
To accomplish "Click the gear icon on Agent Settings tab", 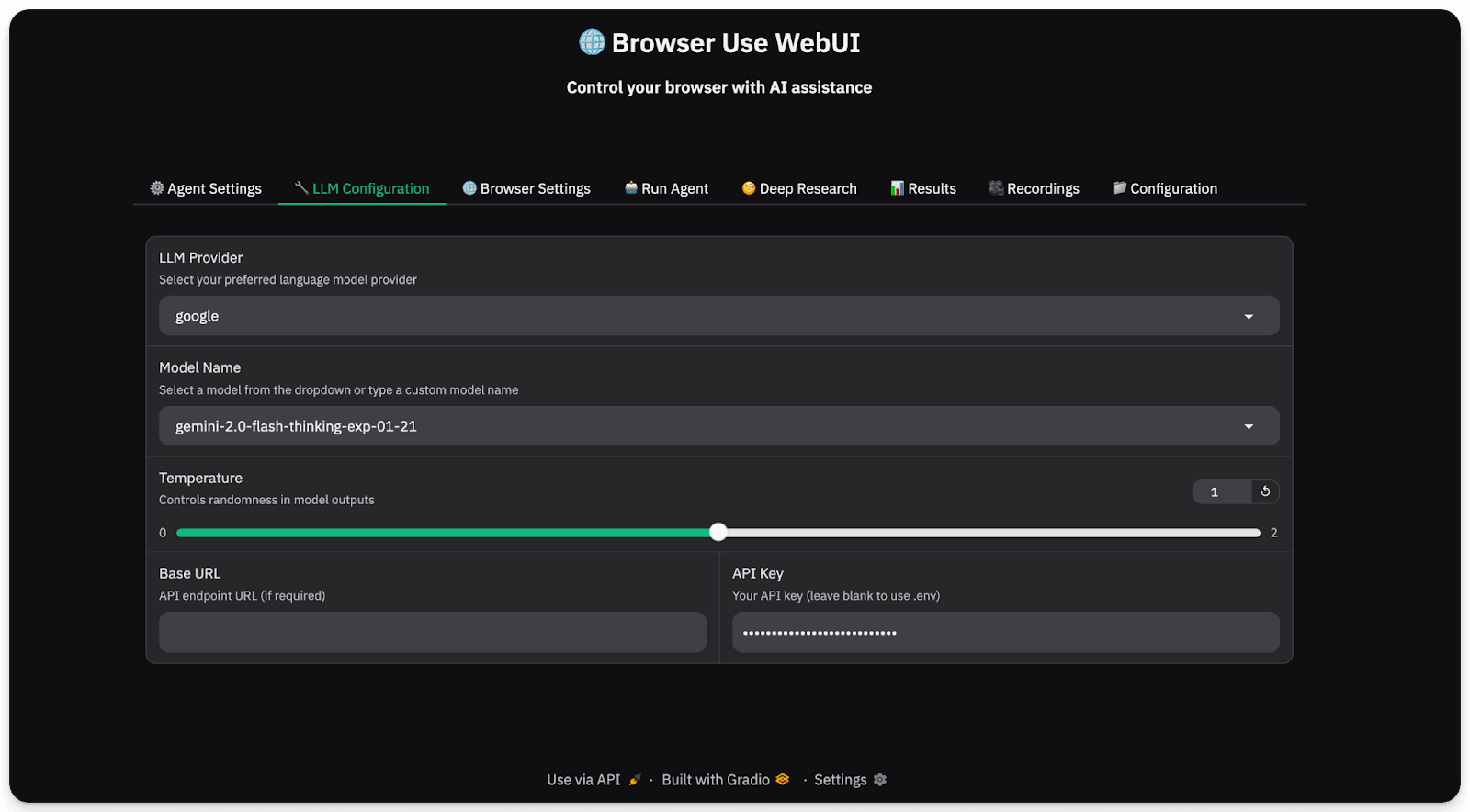I will pyautogui.click(x=157, y=188).
